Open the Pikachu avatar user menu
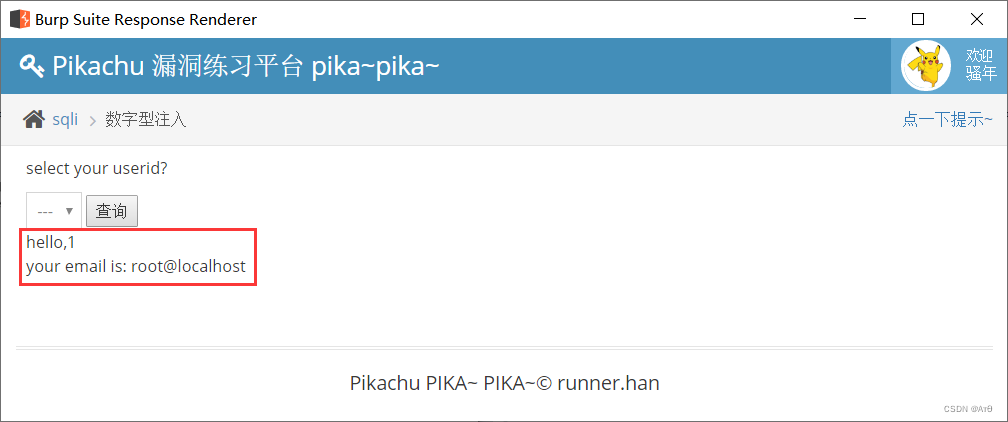 (x=926, y=66)
